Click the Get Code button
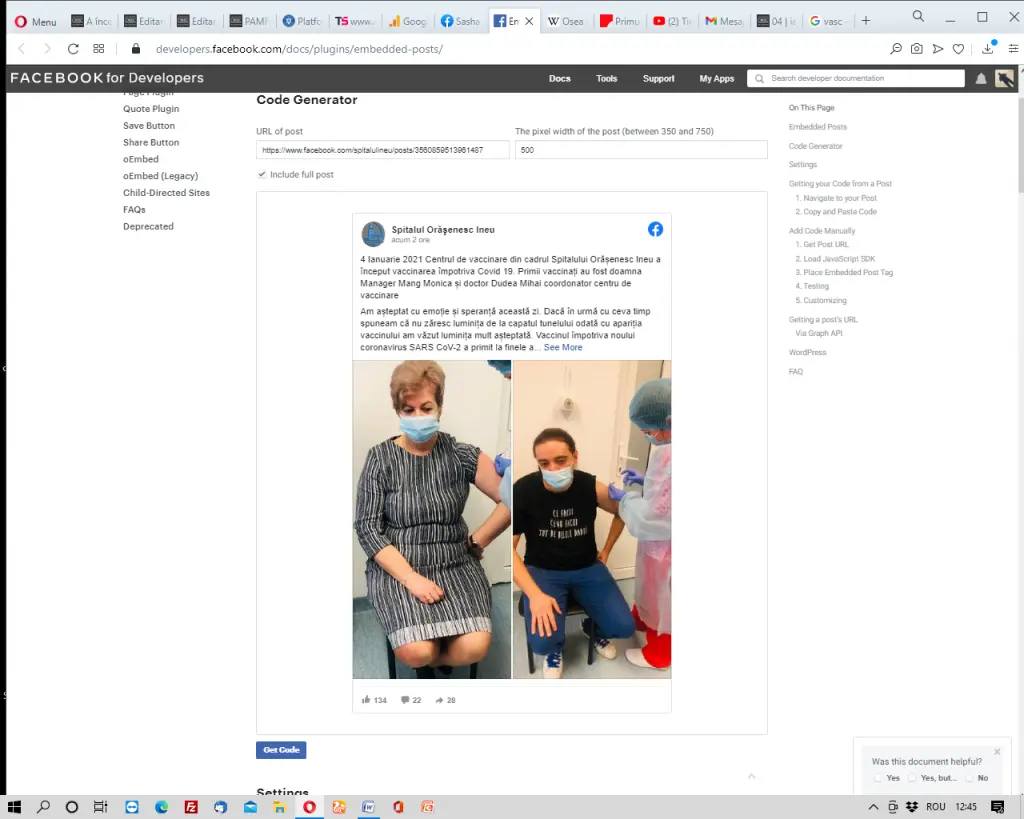The height and width of the screenshot is (819, 1024). 281,750
